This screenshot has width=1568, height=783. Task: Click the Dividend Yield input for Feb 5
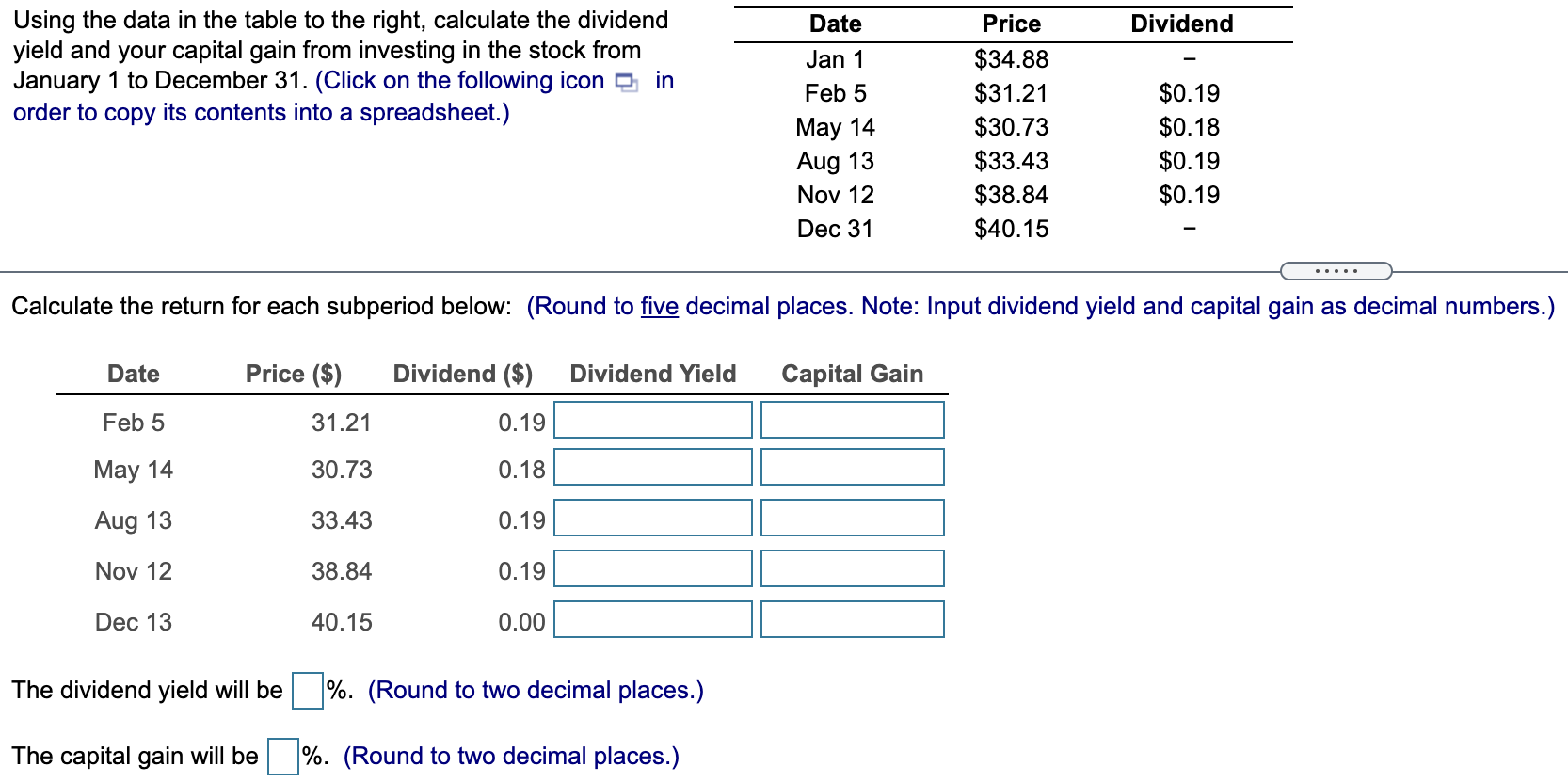click(x=652, y=421)
